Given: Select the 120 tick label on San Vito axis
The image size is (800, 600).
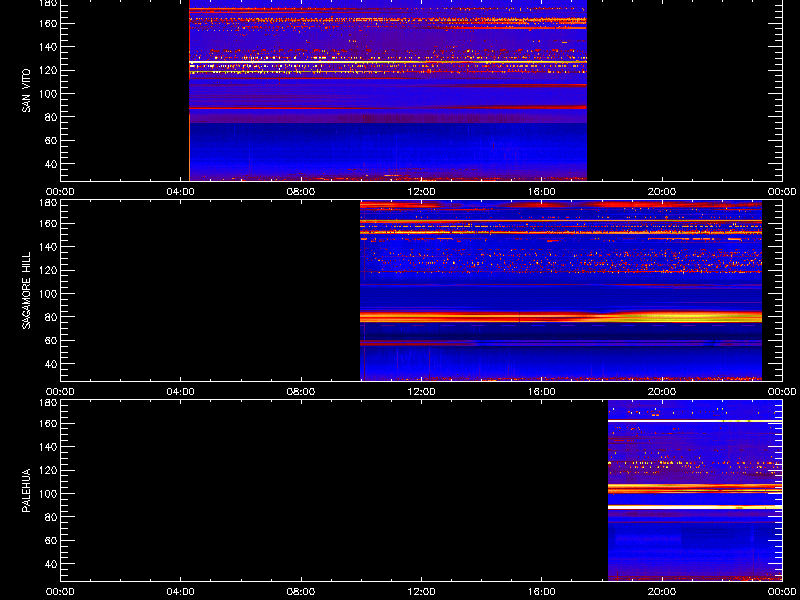Looking at the screenshot, I should coord(47,70).
